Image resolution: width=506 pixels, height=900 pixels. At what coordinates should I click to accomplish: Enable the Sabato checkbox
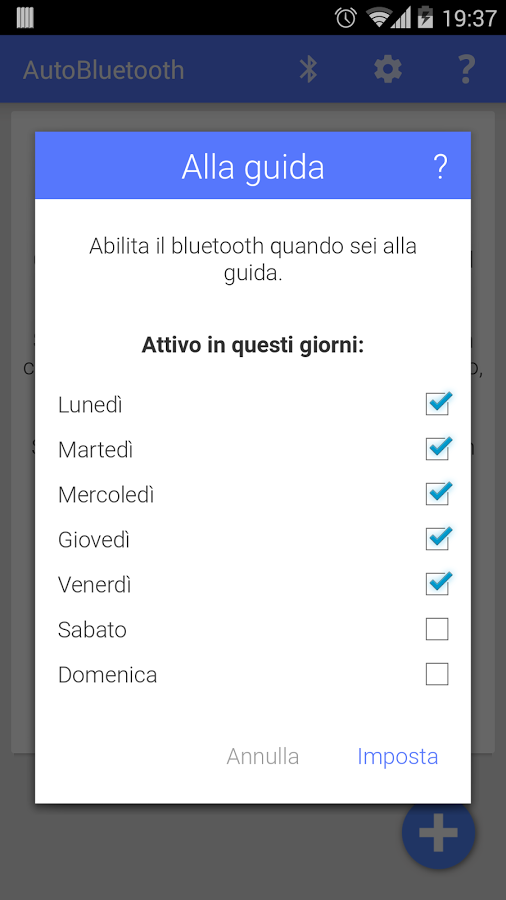click(x=437, y=629)
